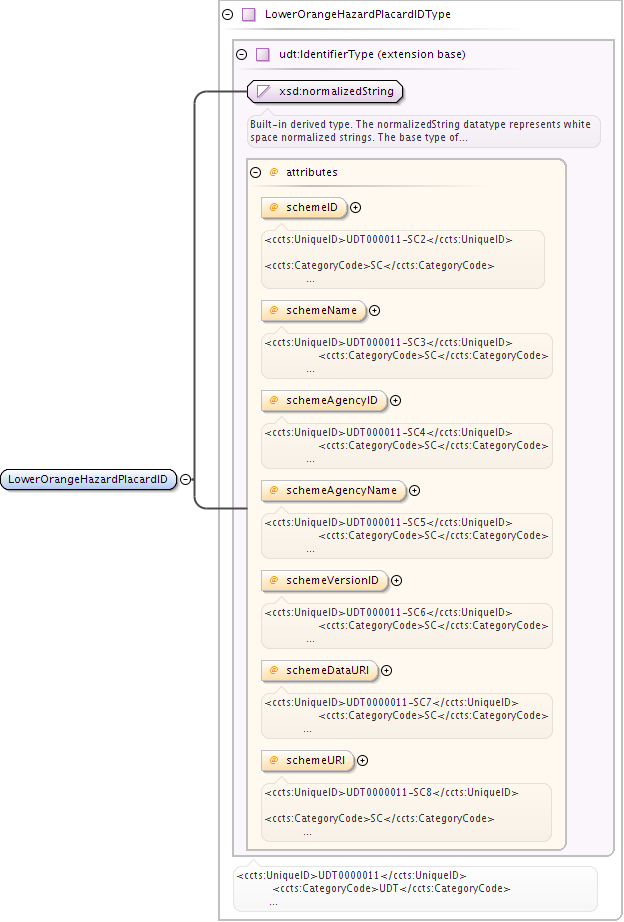Collapse the attributes group
The width and height of the screenshot is (624, 922).
[255, 172]
